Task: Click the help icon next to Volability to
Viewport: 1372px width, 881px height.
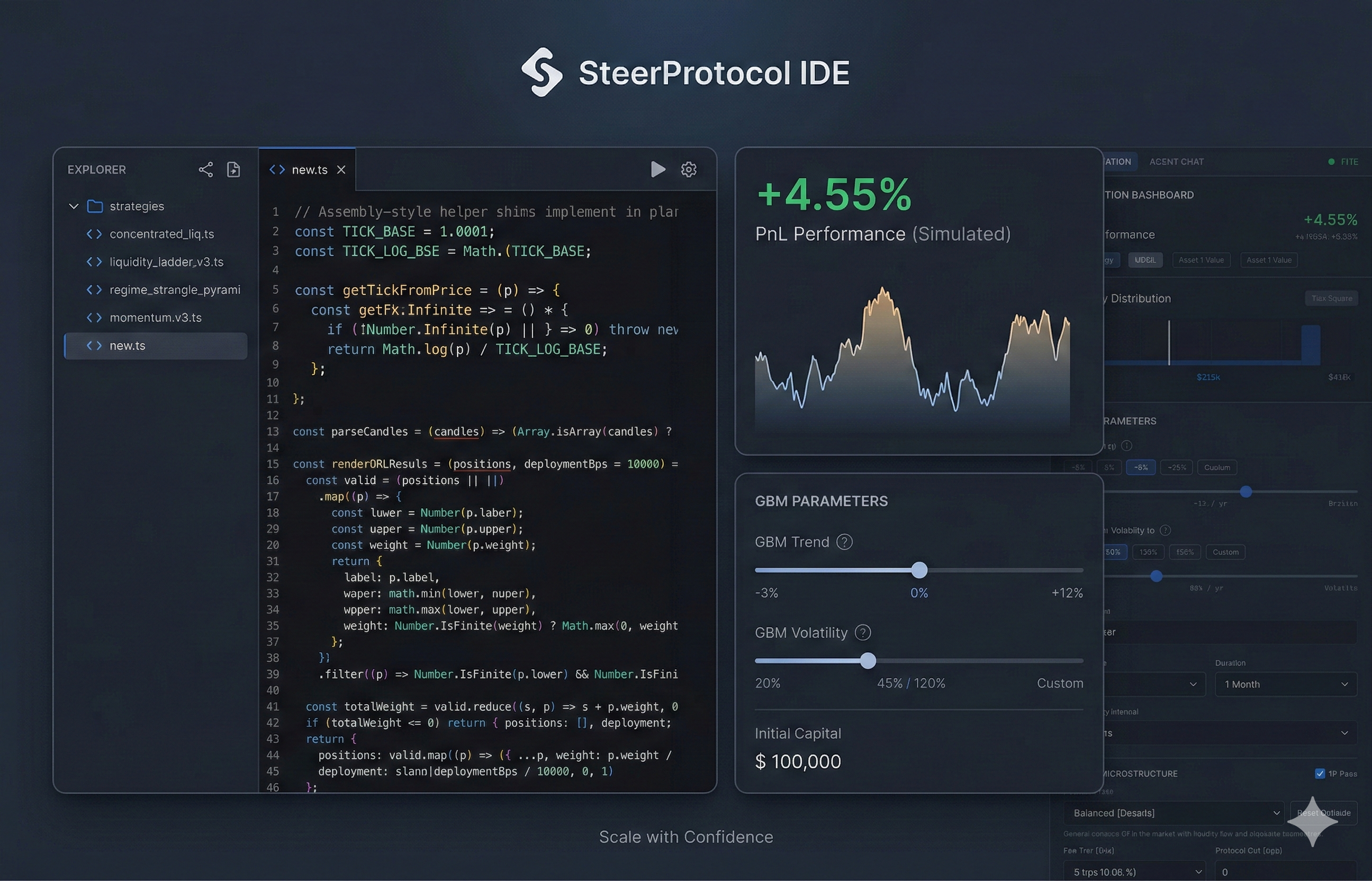Action: (1165, 531)
